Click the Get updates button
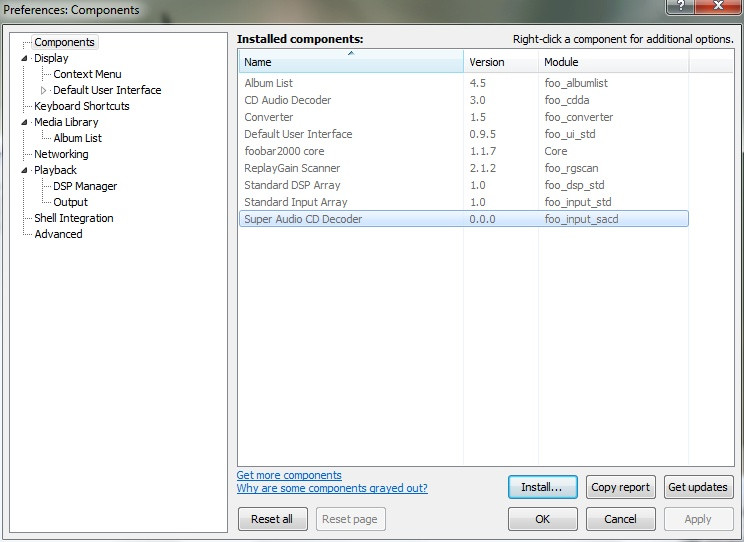744x542 pixels. click(x=698, y=487)
